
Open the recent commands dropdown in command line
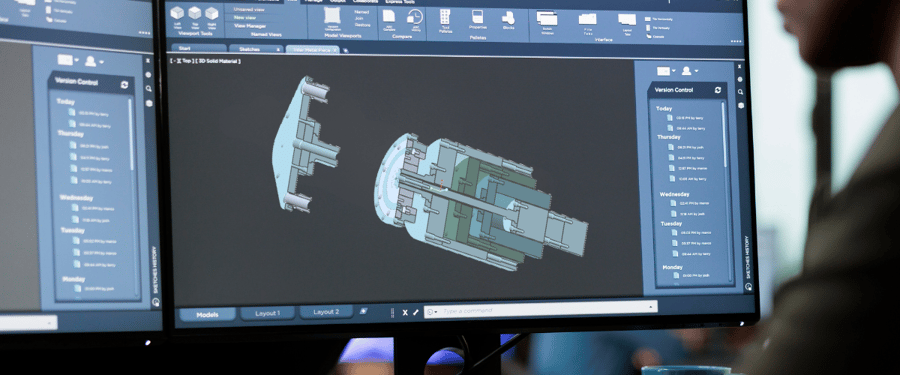coord(432,311)
